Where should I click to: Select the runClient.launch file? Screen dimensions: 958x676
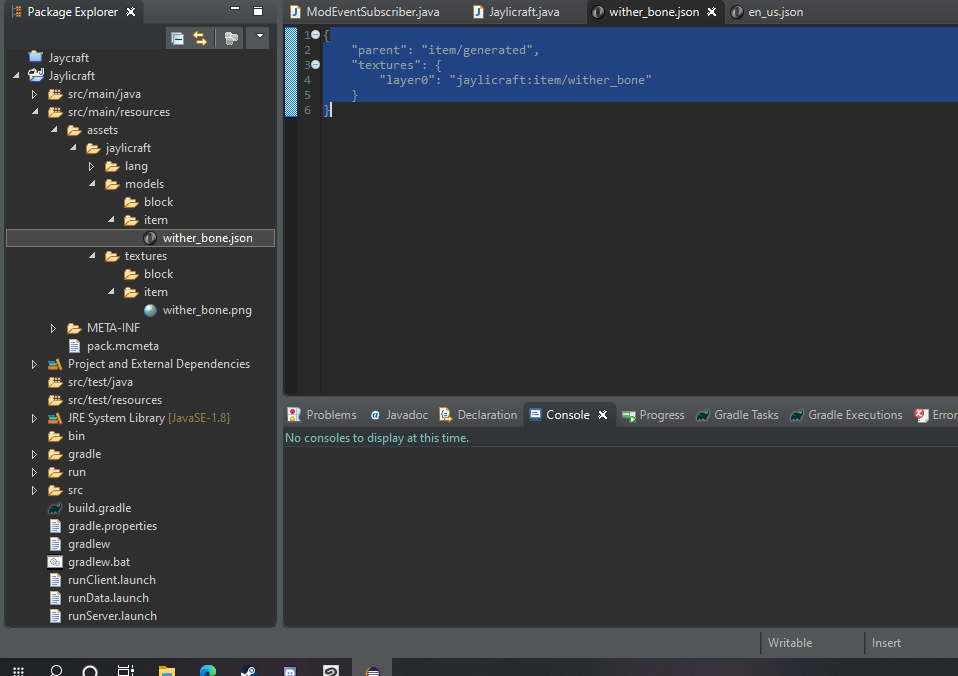point(111,580)
